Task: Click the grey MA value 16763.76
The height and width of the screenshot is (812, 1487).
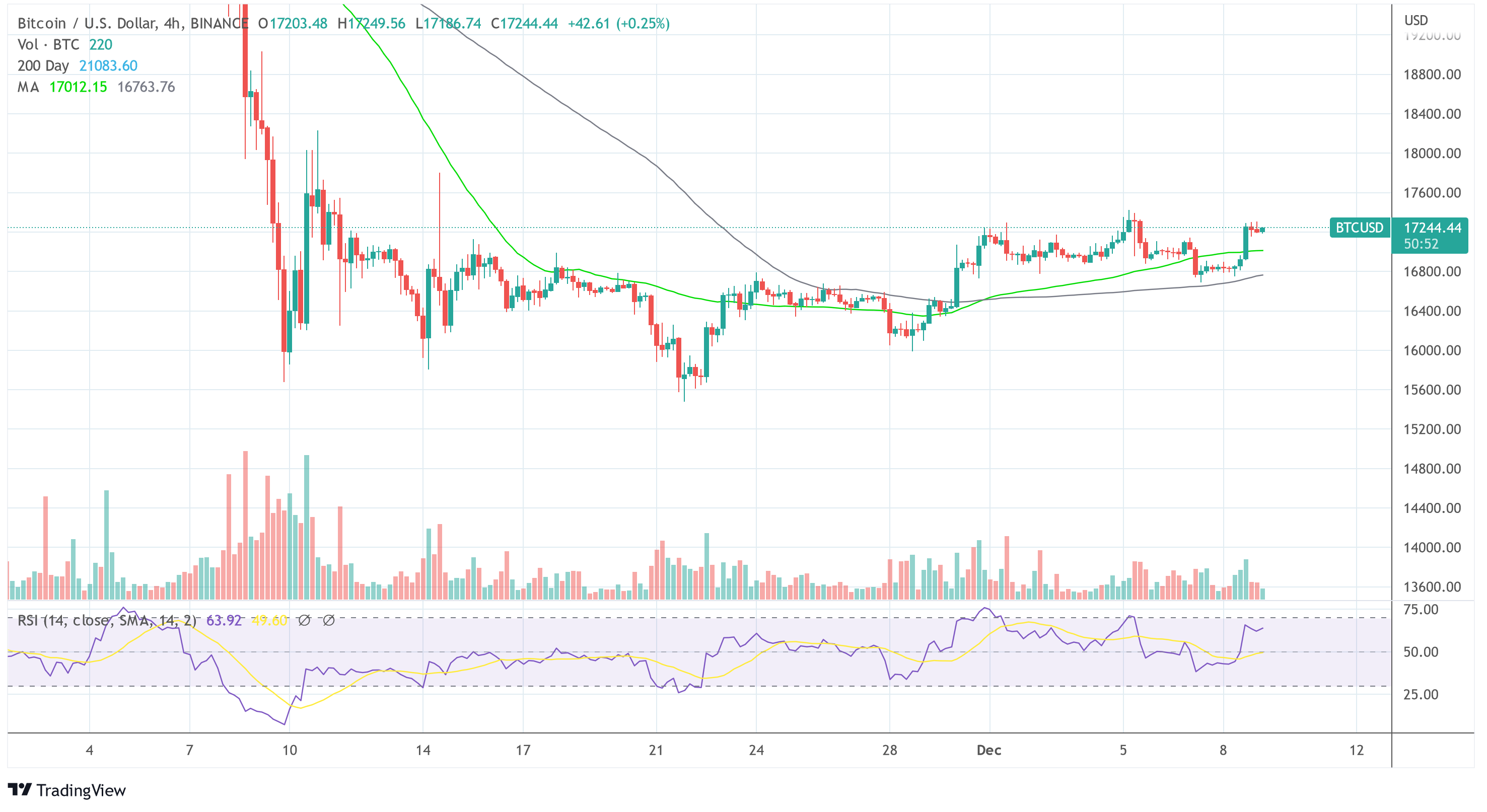Action: click(x=146, y=87)
